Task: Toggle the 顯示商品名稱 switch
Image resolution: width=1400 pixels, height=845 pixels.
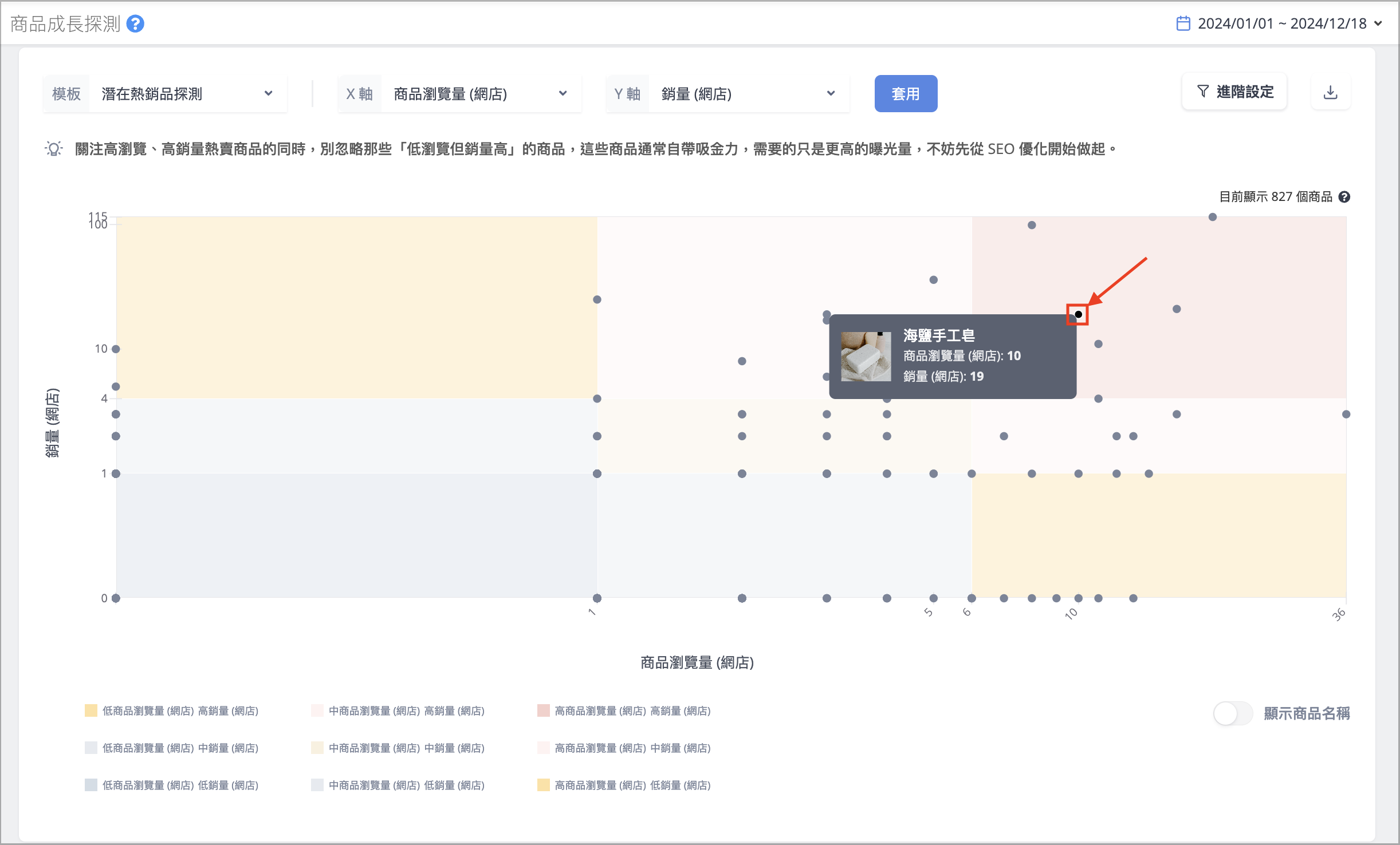Action: pos(1233,713)
